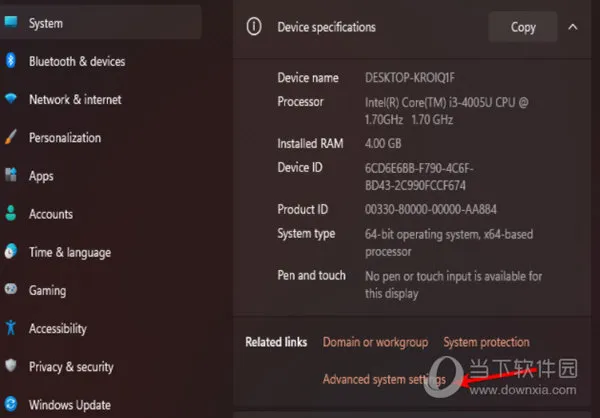600x418 pixels.
Task: Select the Device ID value 6CD6E6BB
Action: tap(419, 177)
